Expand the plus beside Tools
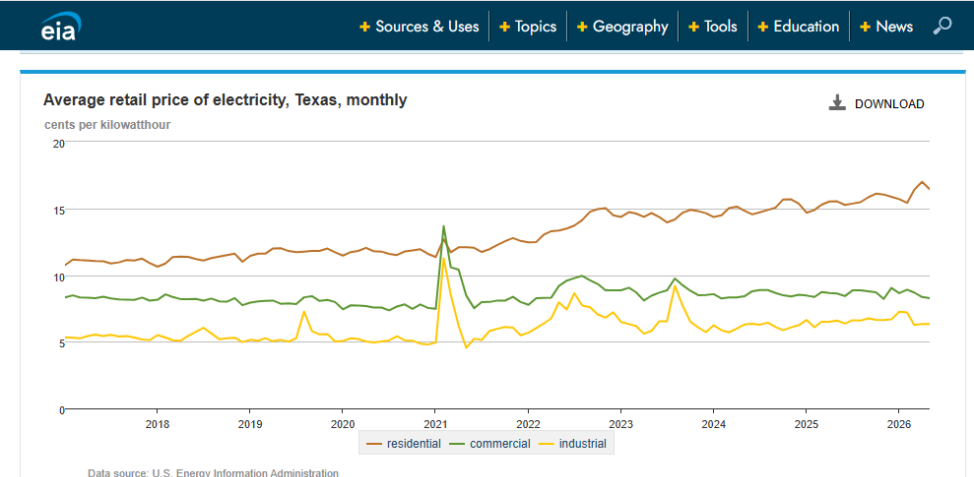This screenshot has height=477, width=974. (694, 27)
